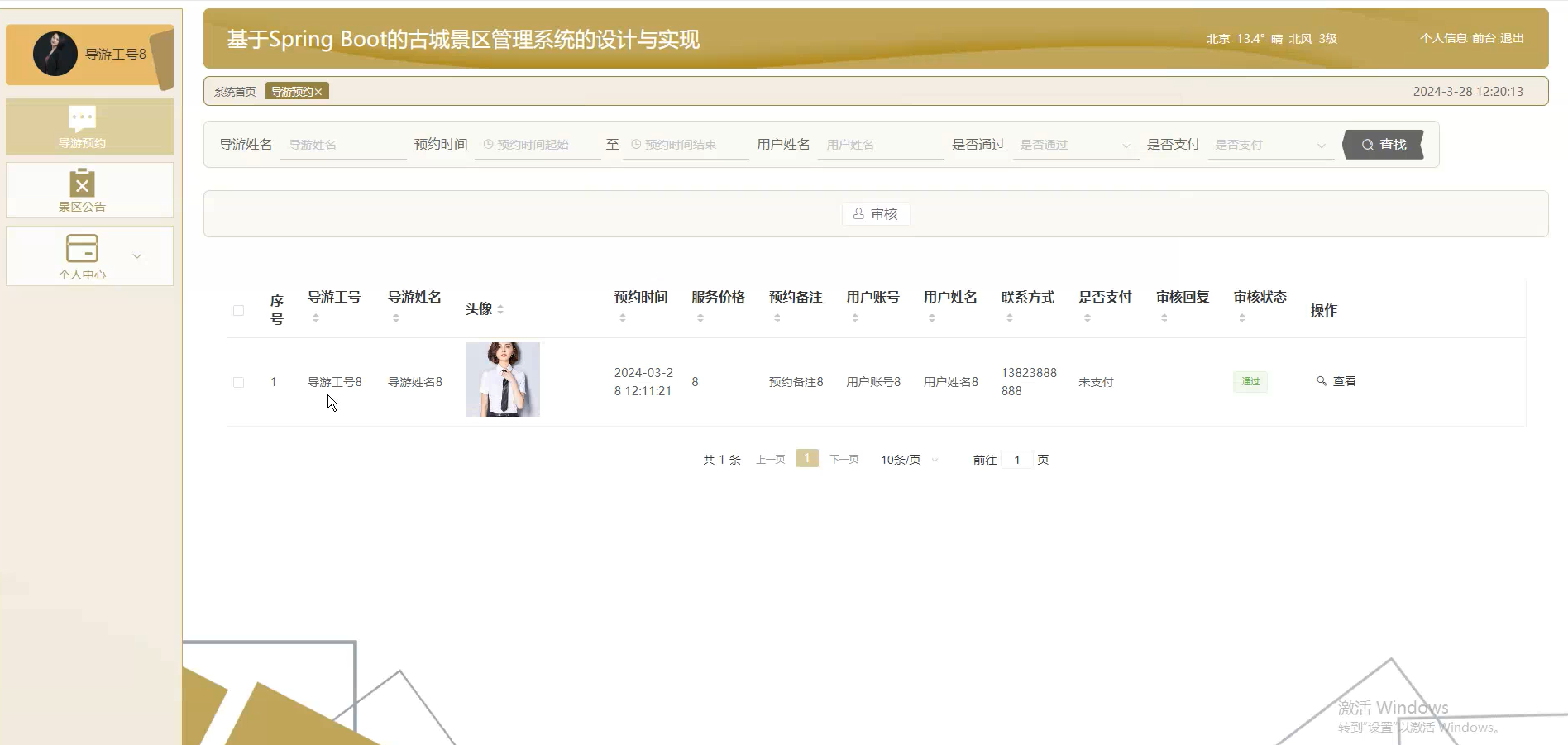The image size is (1568, 745).
Task: Click sort arrows on 审核回复 column
Action: coord(1164,318)
